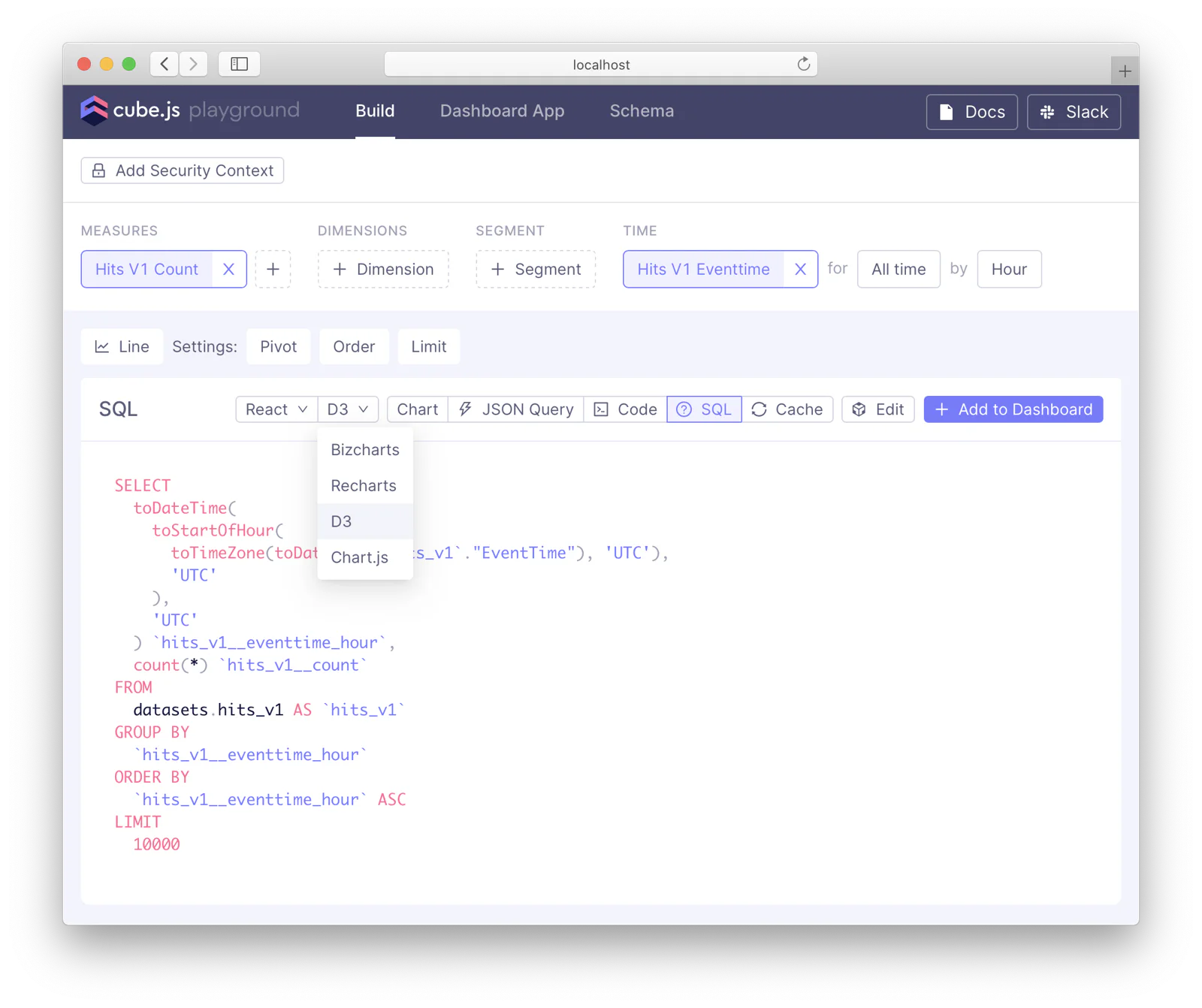1202x1008 pixels.
Task: Click the Edit button
Action: click(x=878, y=409)
